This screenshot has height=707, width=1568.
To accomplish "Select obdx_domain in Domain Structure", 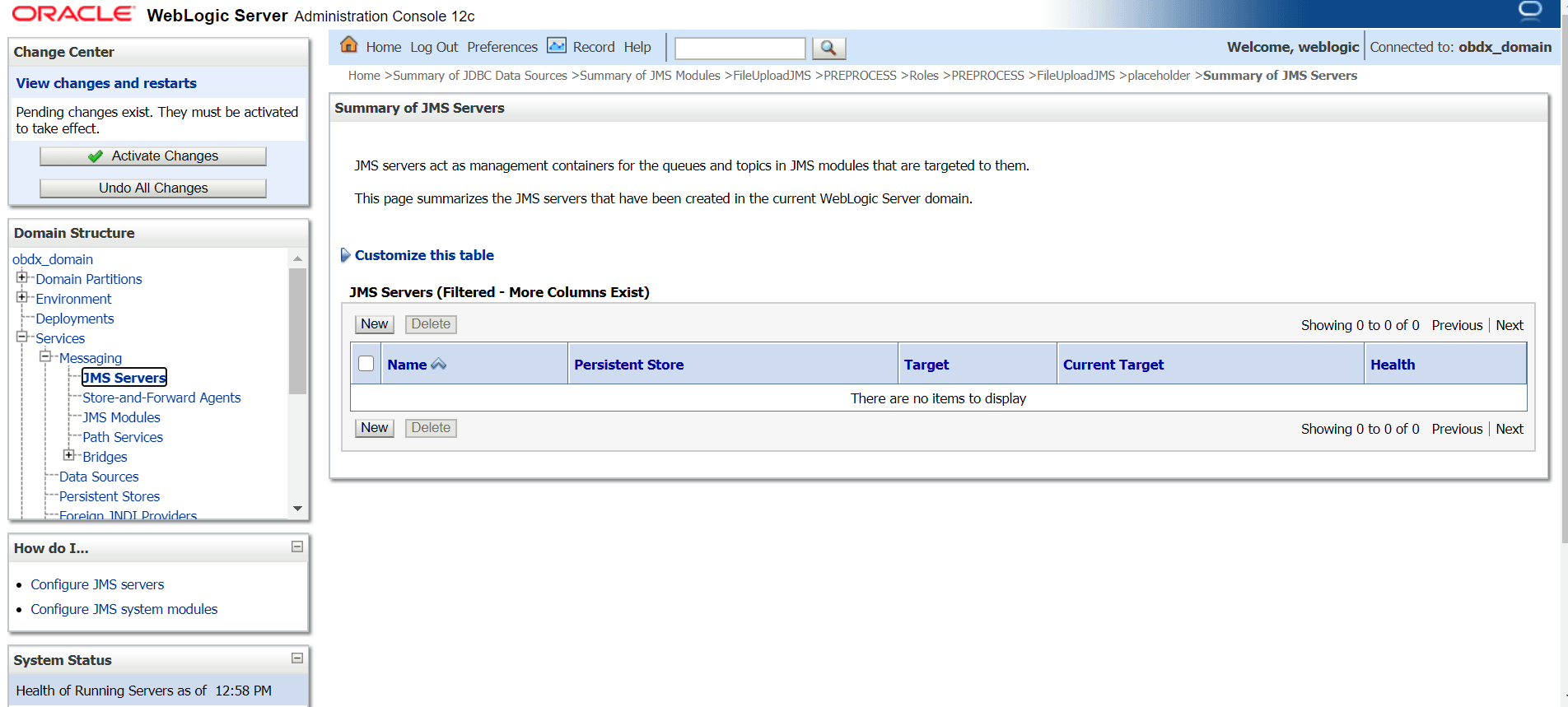I will [x=53, y=259].
